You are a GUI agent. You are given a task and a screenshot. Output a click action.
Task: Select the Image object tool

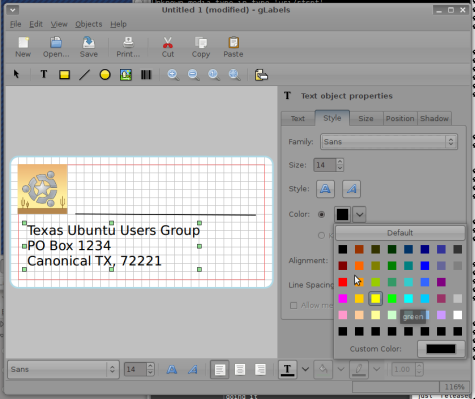pos(126,75)
